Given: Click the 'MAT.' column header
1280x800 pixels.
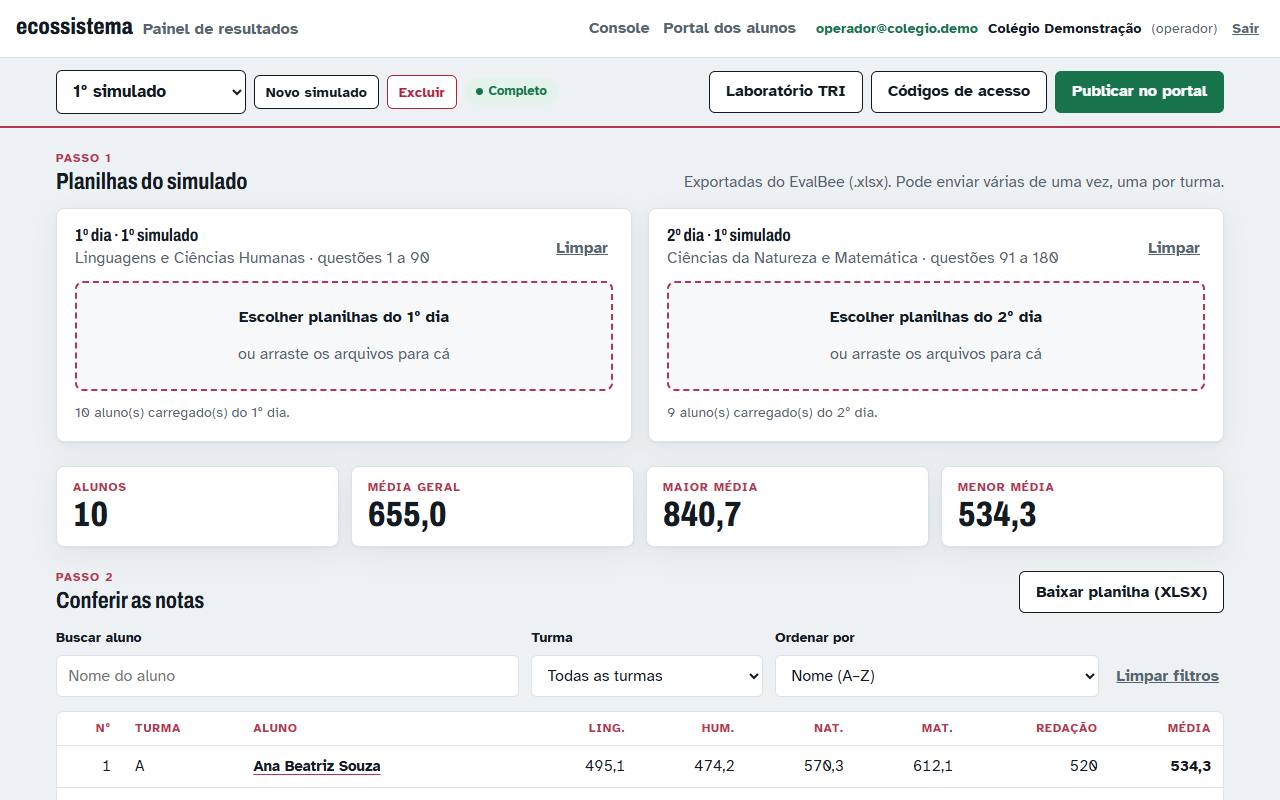Looking at the screenshot, I should [x=937, y=728].
